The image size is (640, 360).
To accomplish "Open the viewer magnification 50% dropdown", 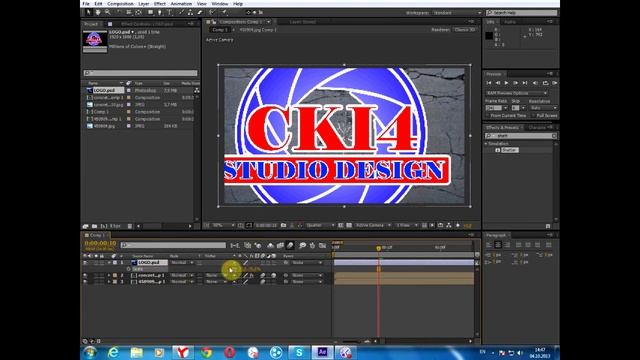I will (x=223, y=225).
